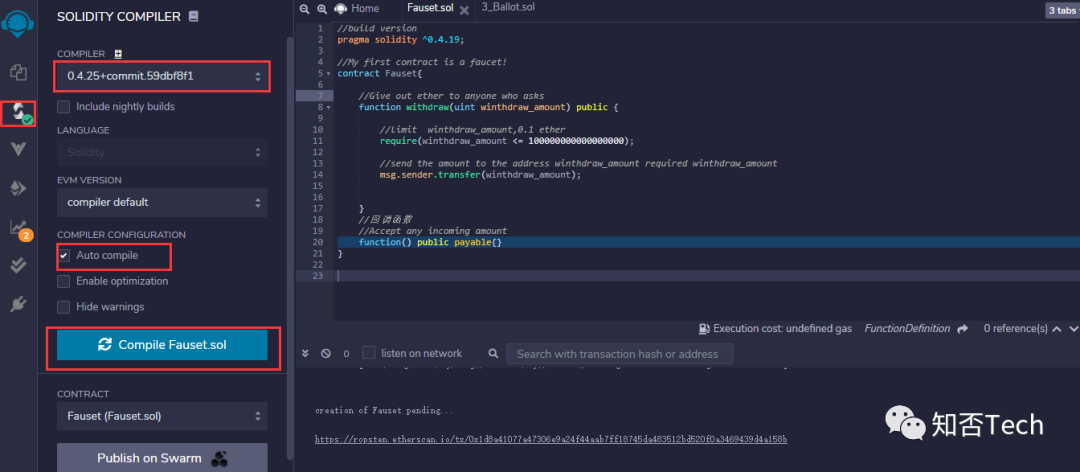
Task: Toggle the Auto compile checkbox
Action: (64, 256)
